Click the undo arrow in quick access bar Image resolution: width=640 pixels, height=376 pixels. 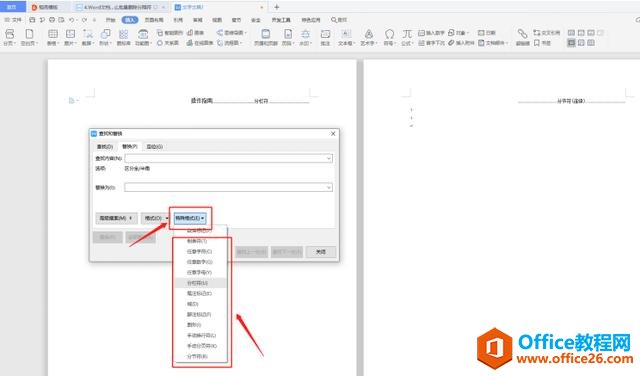(x=71, y=20)
